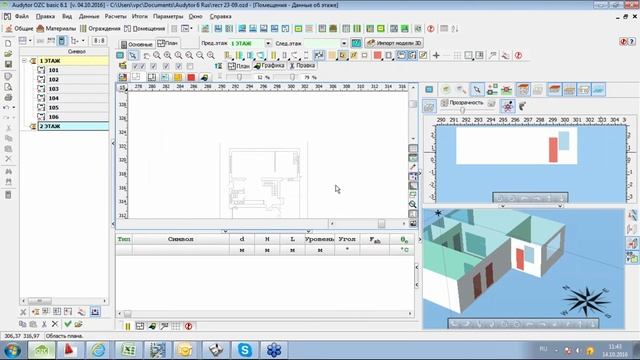Screen dimensions: 640x360
Task: Select the Графика sub-tab
Action: [x=269, y=65]
